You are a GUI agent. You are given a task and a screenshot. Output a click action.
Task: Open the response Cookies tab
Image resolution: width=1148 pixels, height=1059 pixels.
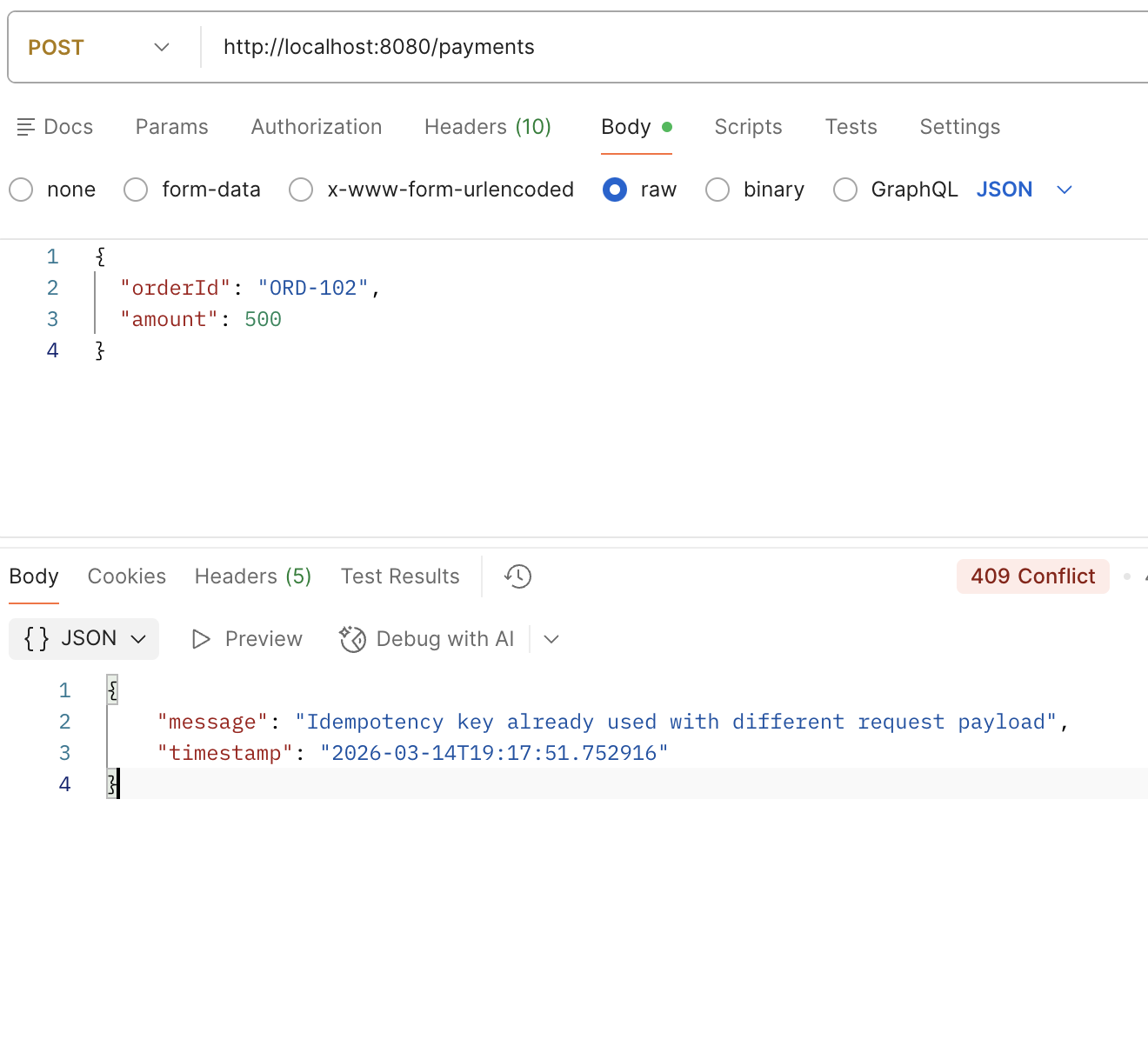[127, 576]
